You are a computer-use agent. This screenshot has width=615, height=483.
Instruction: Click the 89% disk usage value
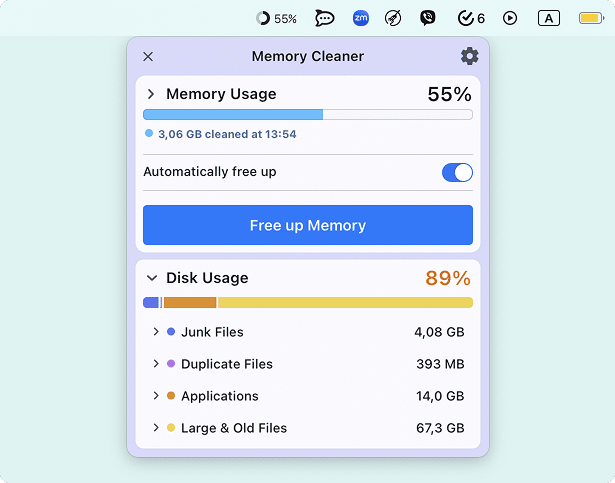click(448, 278)
